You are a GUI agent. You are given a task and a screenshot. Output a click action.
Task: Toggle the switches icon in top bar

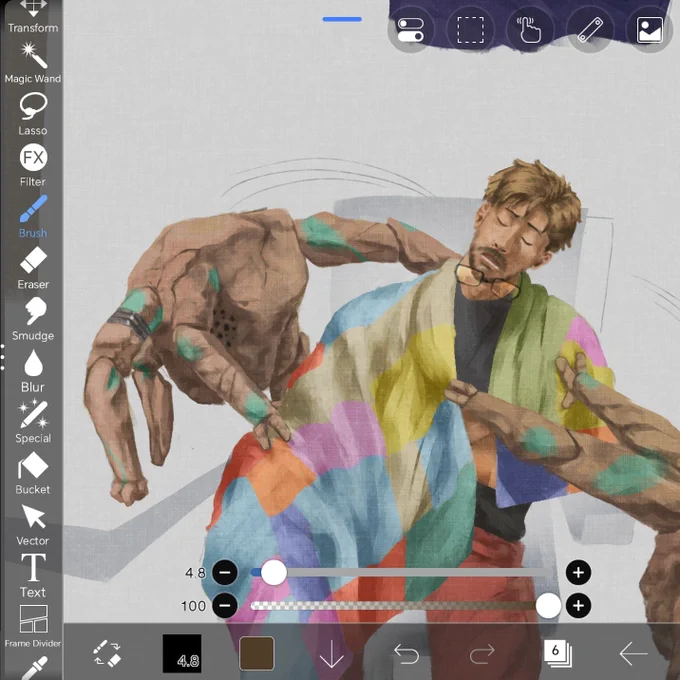pyautogui.click(x=410, y=30)
